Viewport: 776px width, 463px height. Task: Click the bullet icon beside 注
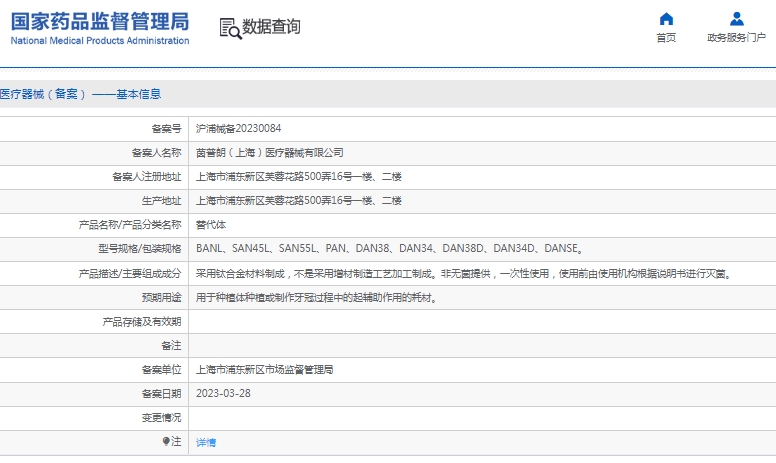point(166,441)
